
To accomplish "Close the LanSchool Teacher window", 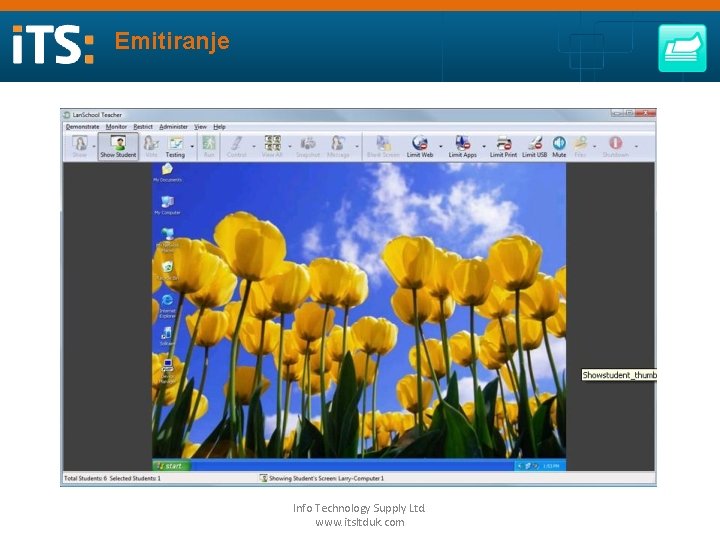I will pos(646,113).
